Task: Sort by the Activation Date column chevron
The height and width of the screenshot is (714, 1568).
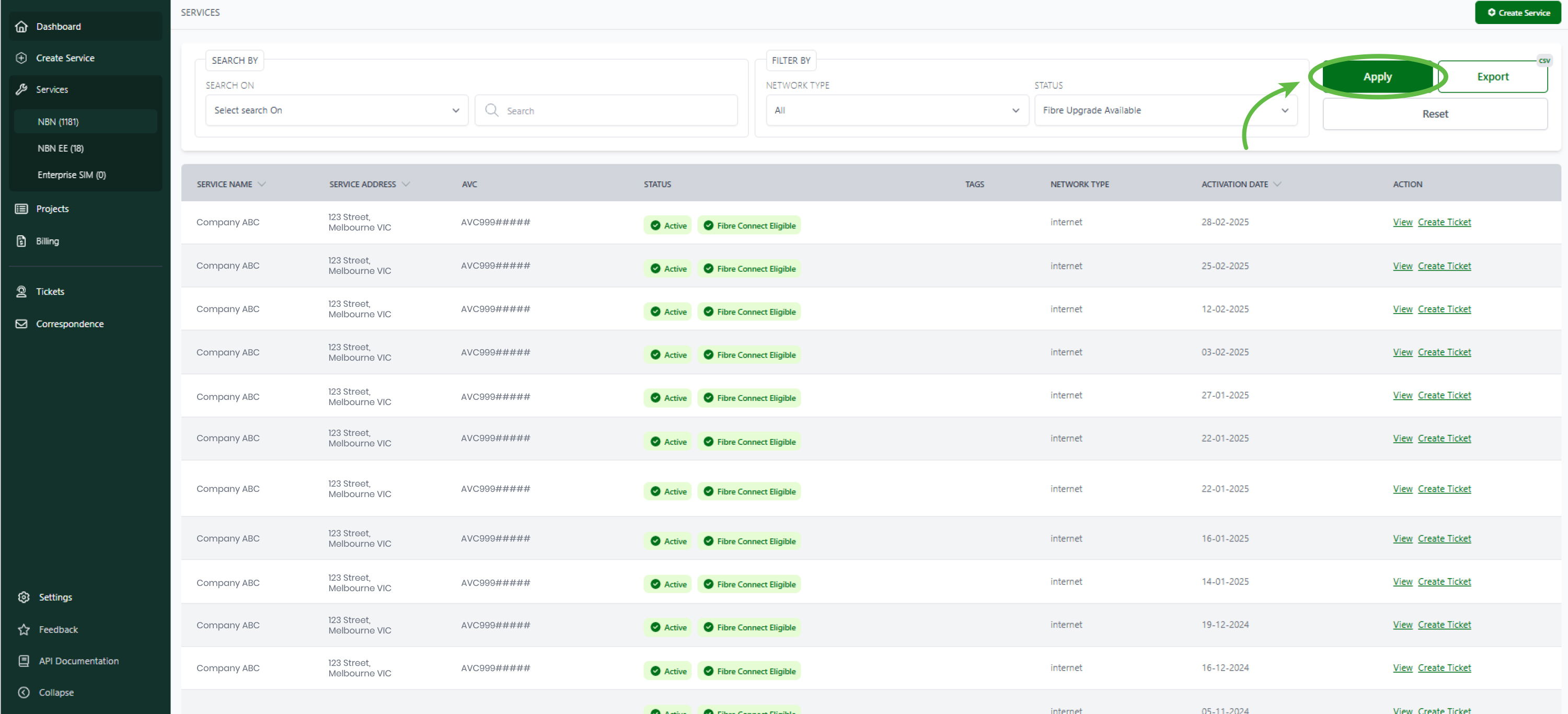Action: pyautogui.click(x=1277, y=185)
